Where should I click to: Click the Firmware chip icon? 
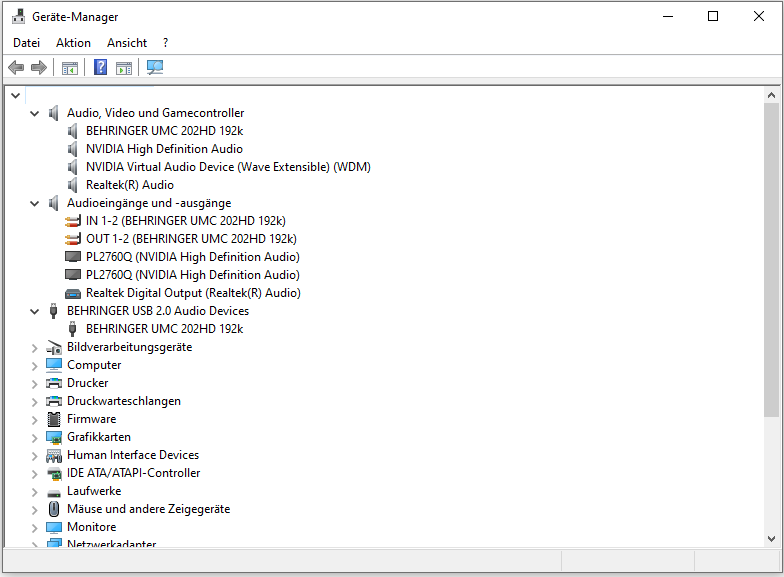point(54,419)
